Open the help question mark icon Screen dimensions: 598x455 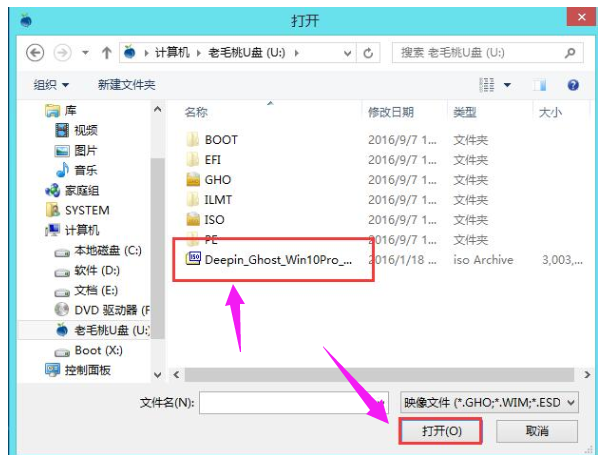pos(573,85)
